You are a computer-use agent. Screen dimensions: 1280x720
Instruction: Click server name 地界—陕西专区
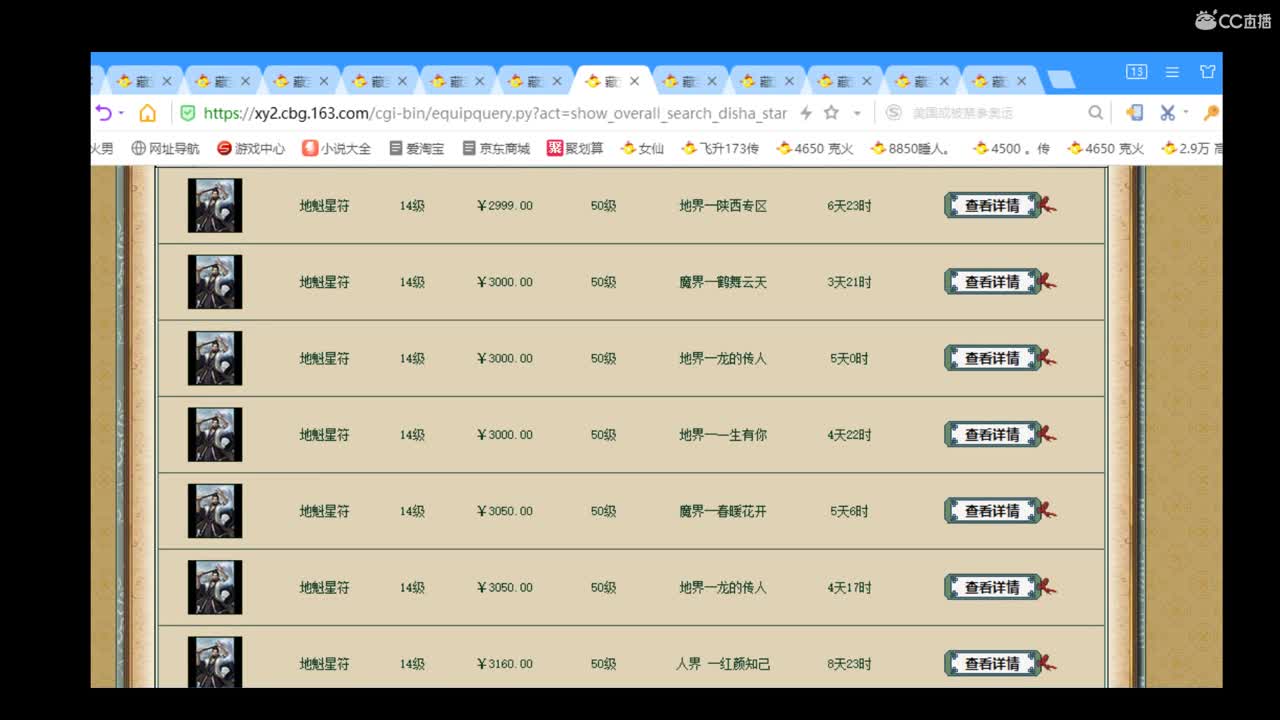723,206
